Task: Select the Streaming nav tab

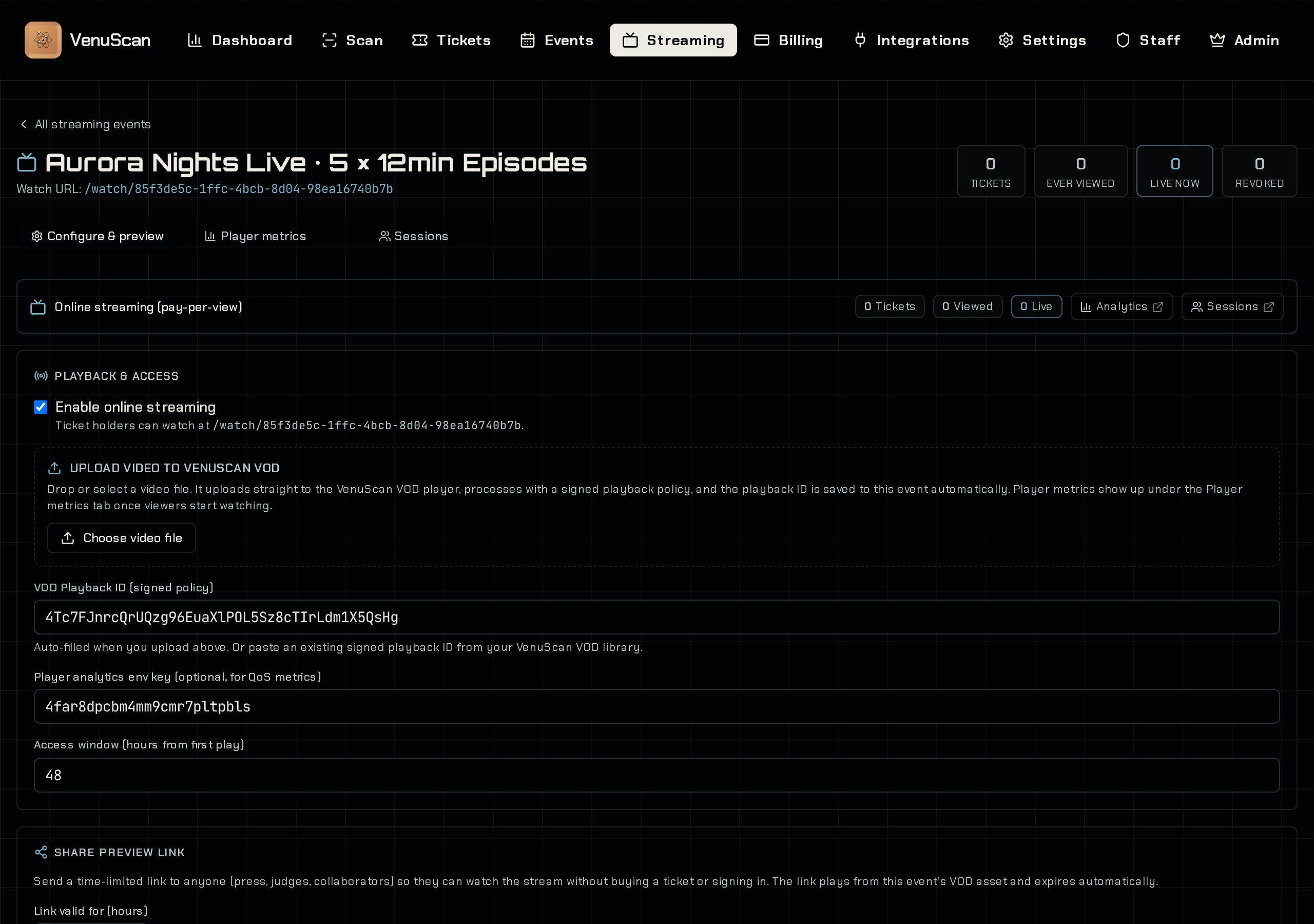Action: point(673,40)
